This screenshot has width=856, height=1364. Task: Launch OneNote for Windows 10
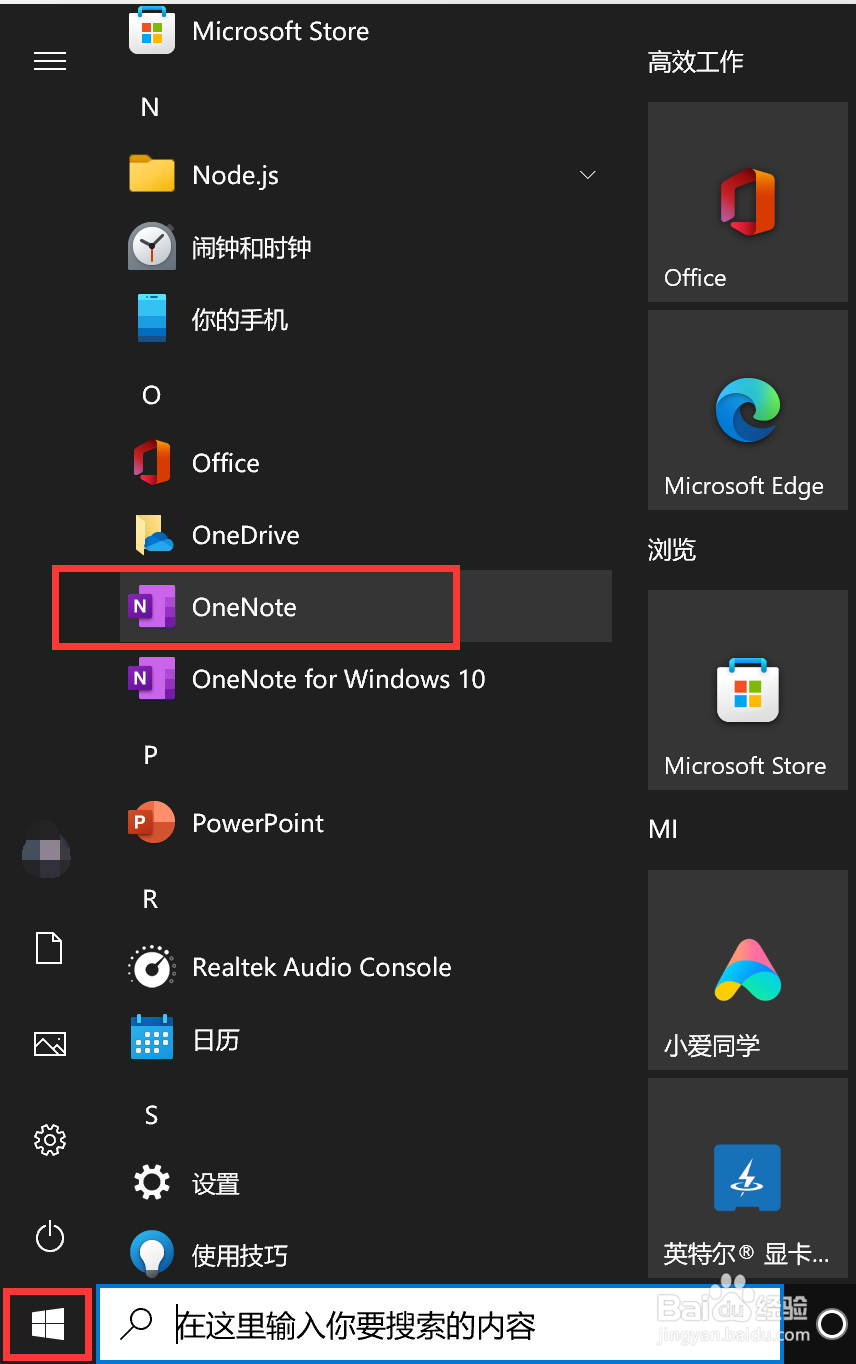tap(366, 679)
